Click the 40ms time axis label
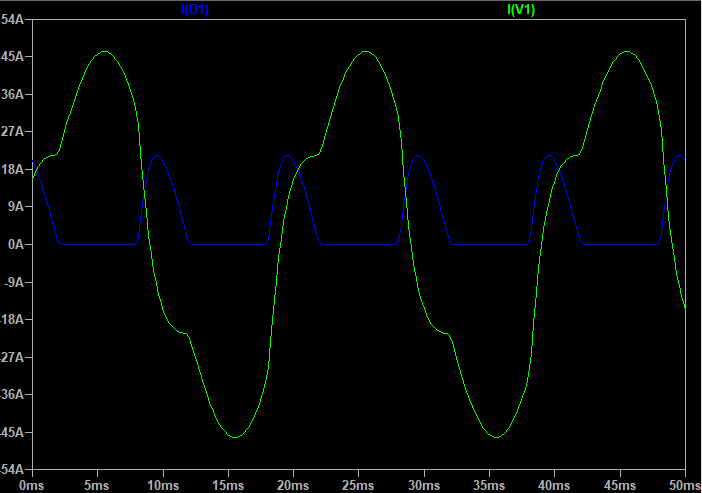 coord(554,485)
